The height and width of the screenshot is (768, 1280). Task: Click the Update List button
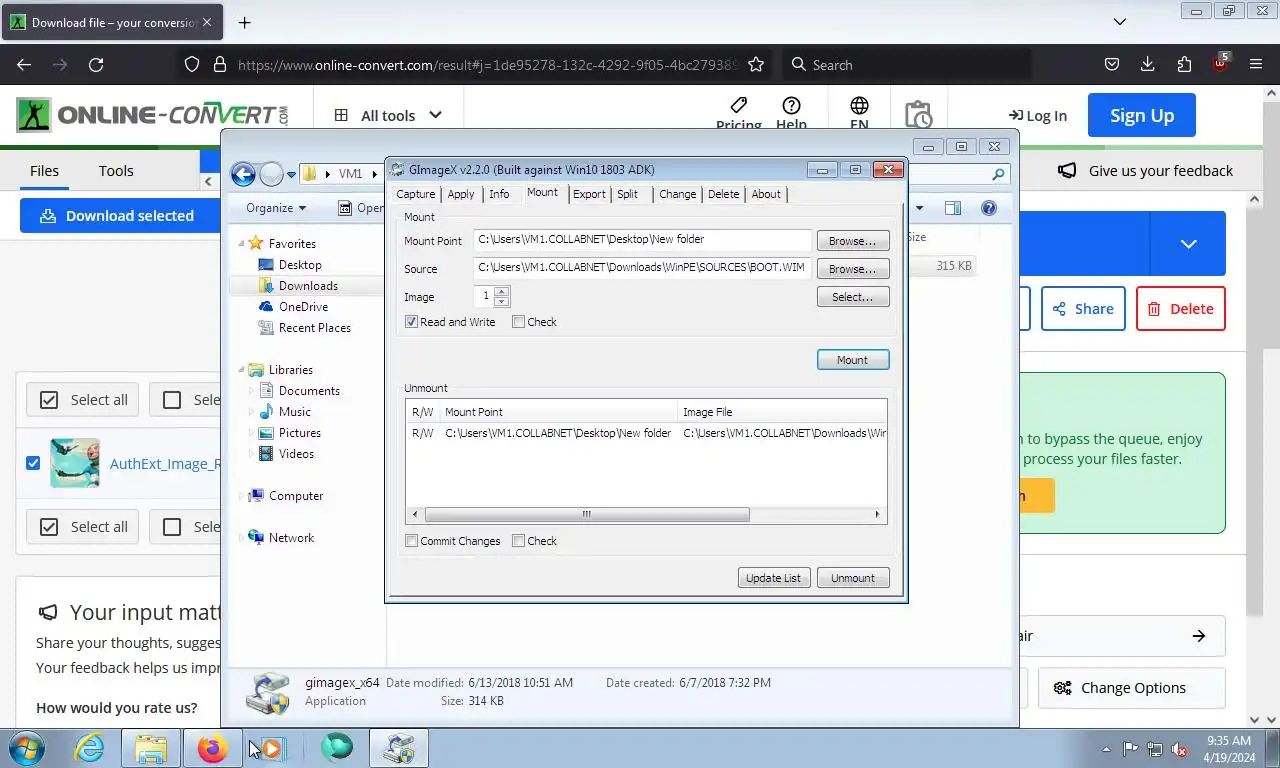coord(773,578)
